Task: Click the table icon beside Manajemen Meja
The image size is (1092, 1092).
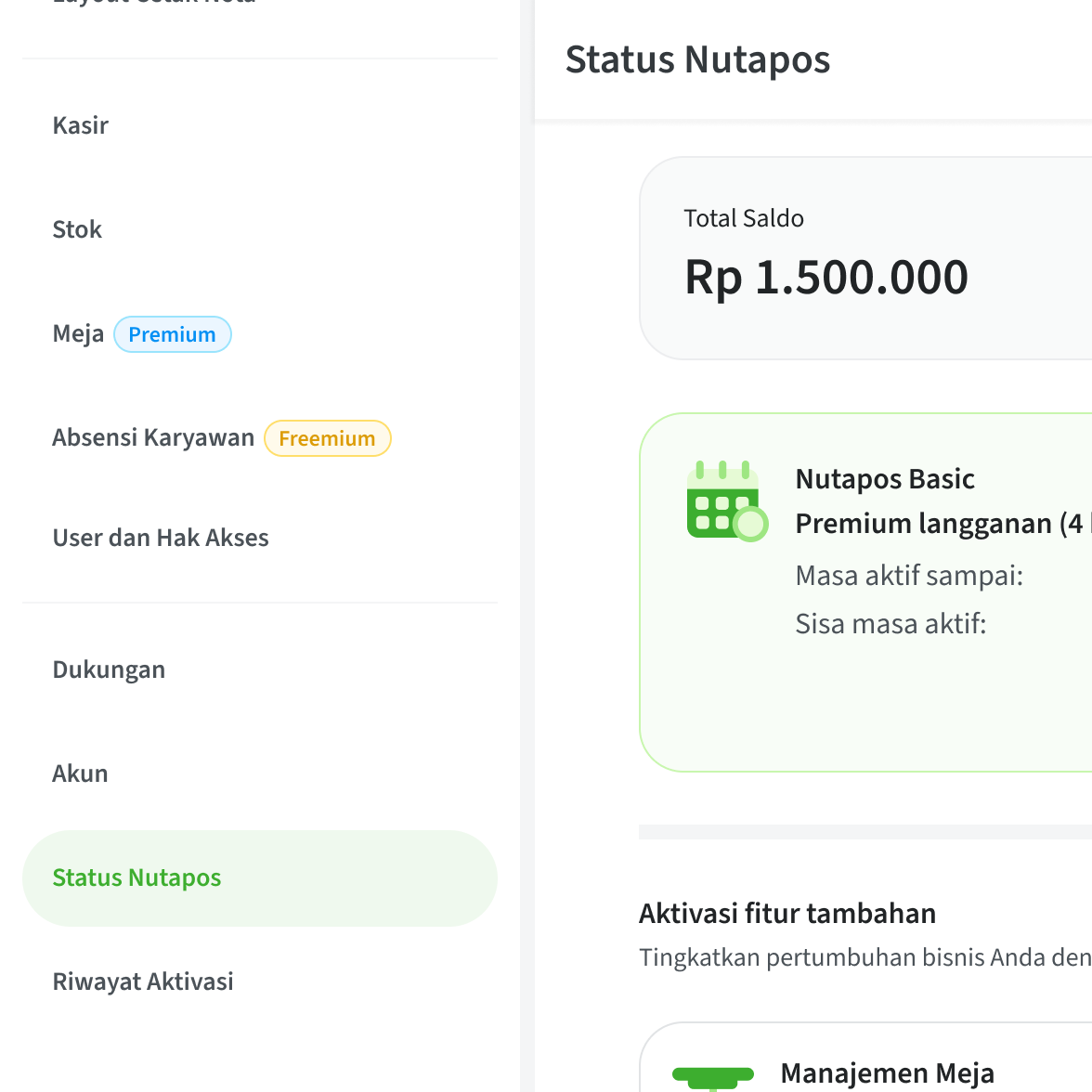Action: pos(715,1074)
